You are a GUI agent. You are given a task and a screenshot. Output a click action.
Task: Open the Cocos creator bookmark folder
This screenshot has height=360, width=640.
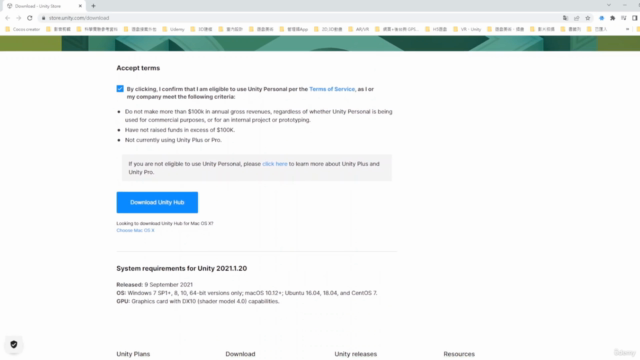pyautogui.click(x=22, y=29)
